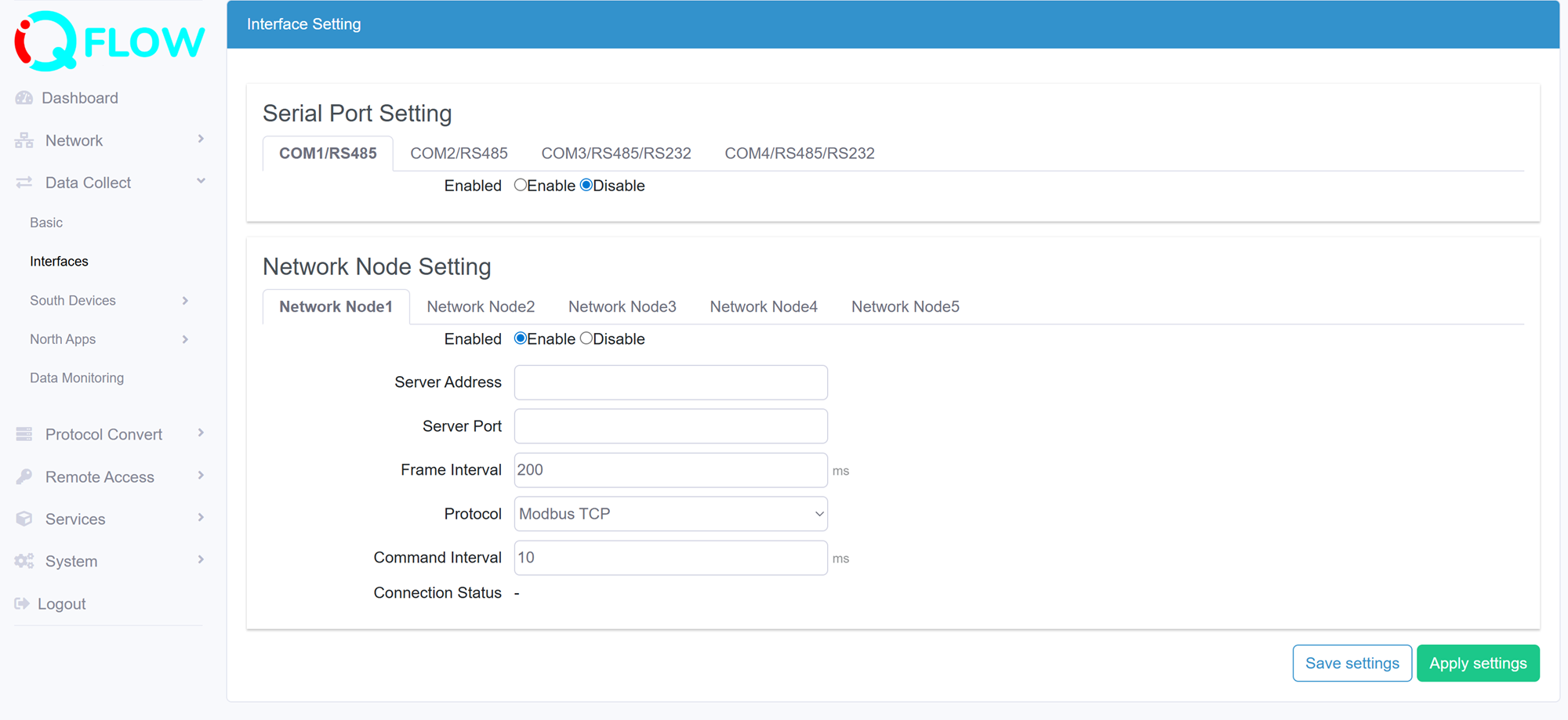Click the Server Address input field
The height and width of the screenshot is (720, 1568).
click(x=670, y=382)
